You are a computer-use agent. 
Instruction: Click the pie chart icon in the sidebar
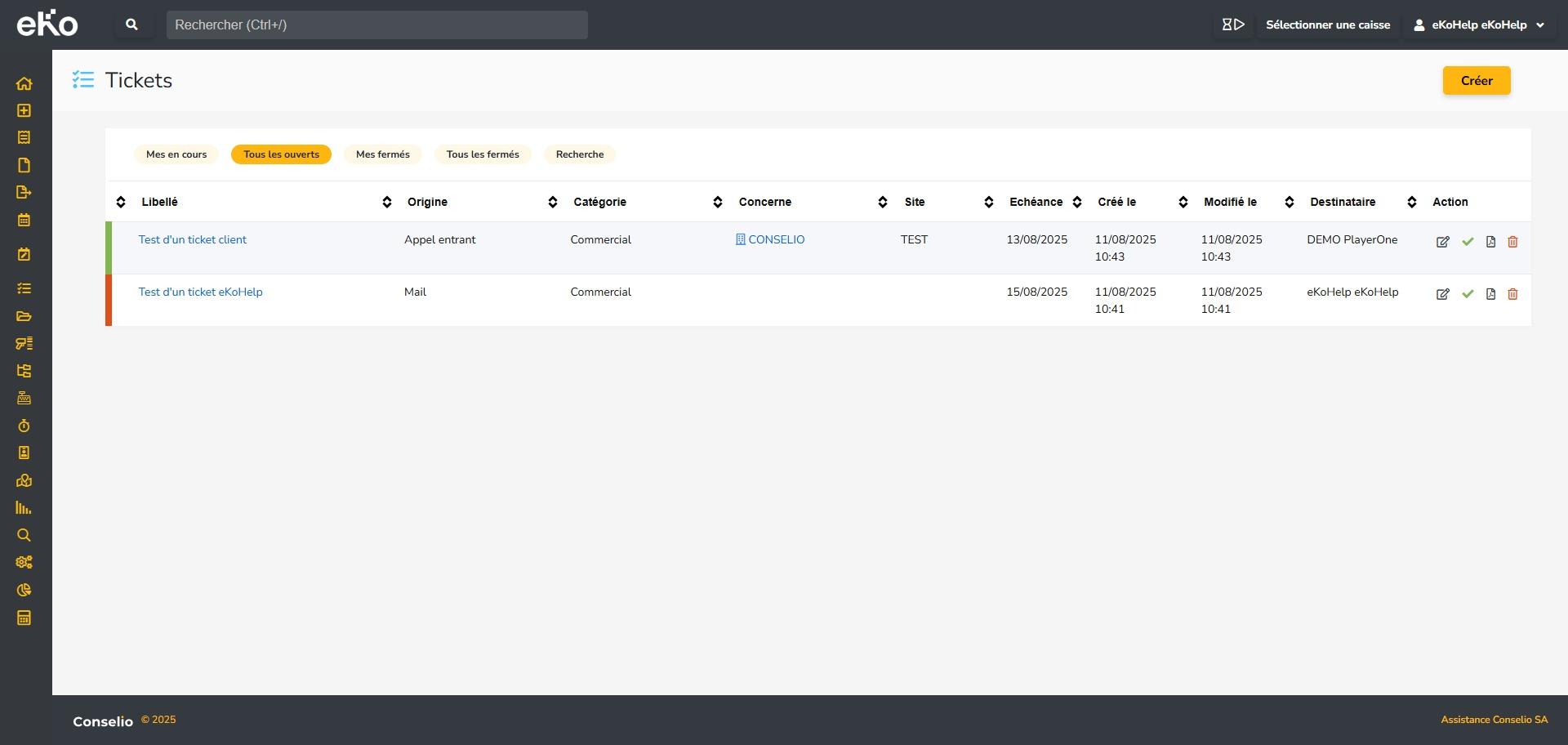click(x=24, y=590)
